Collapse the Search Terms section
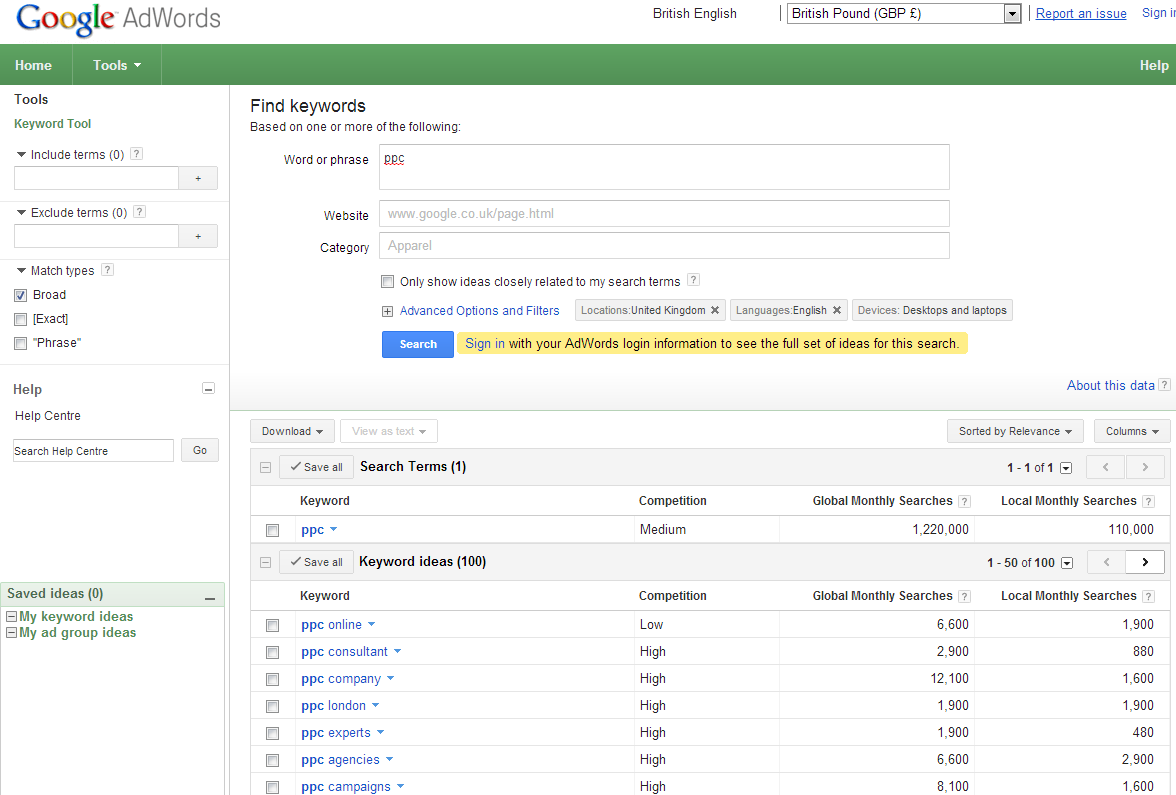 266,467
